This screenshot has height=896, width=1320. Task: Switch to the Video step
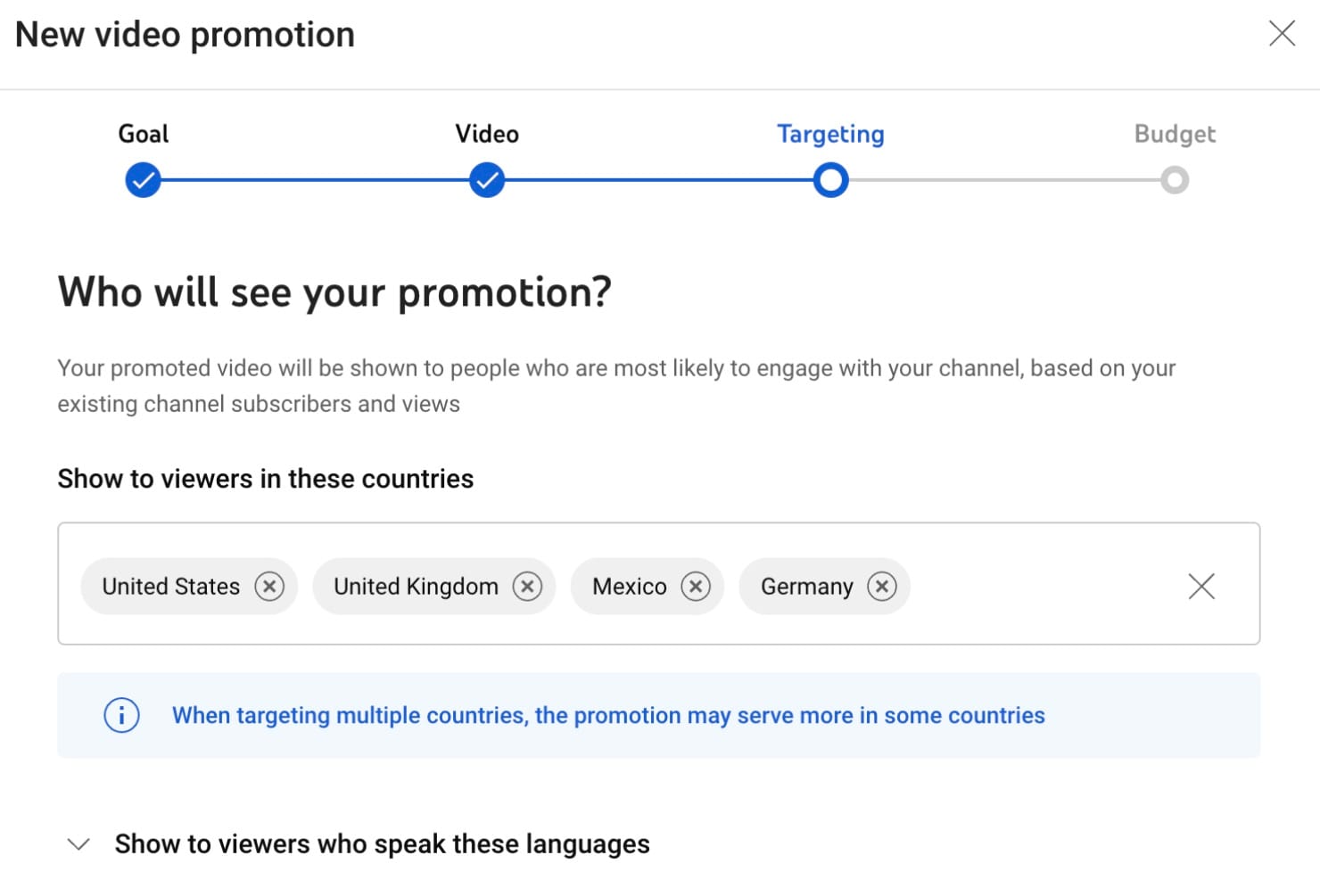click(x=486, y=134)
